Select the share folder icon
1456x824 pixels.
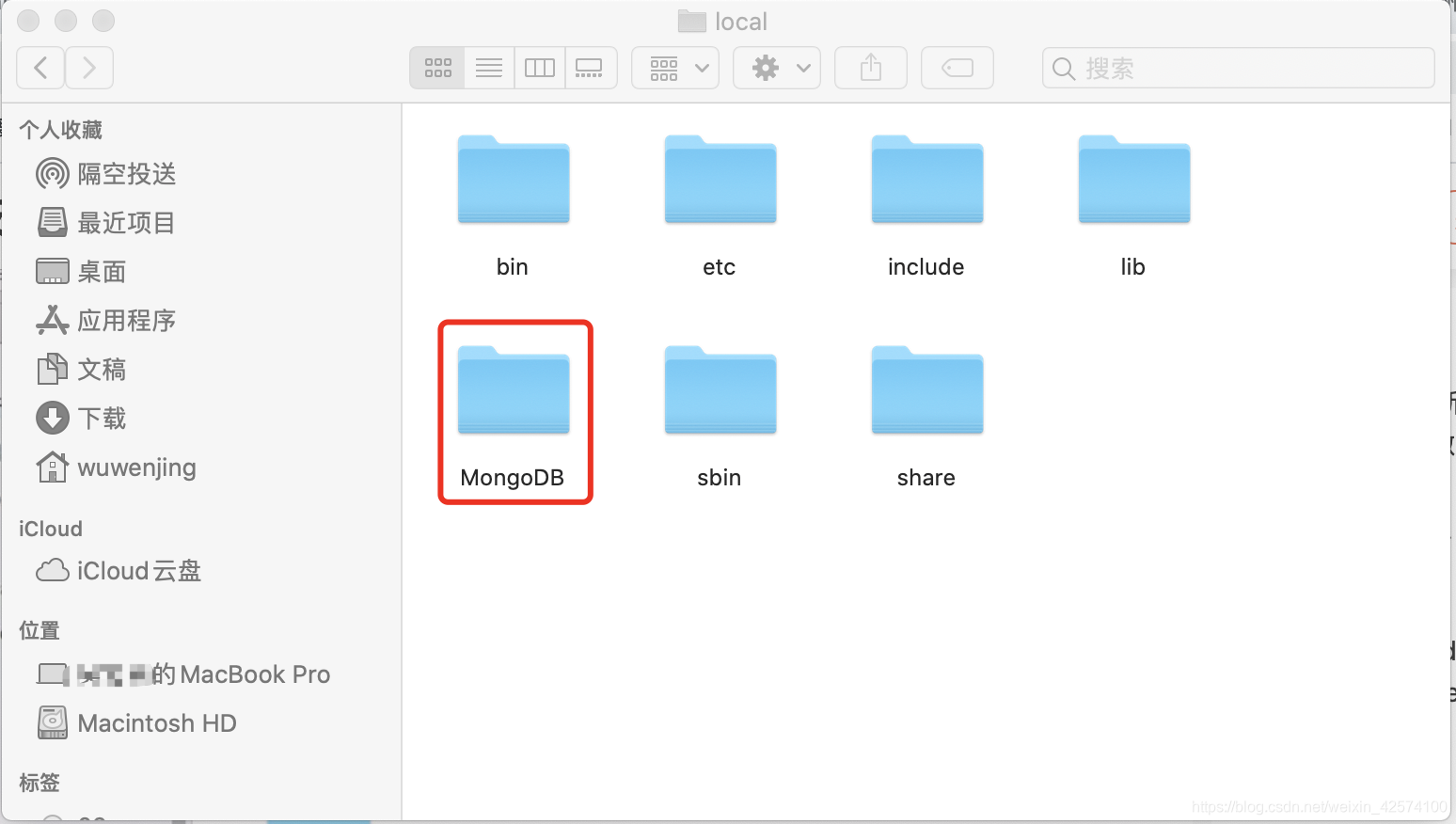(x=927, y=390)
